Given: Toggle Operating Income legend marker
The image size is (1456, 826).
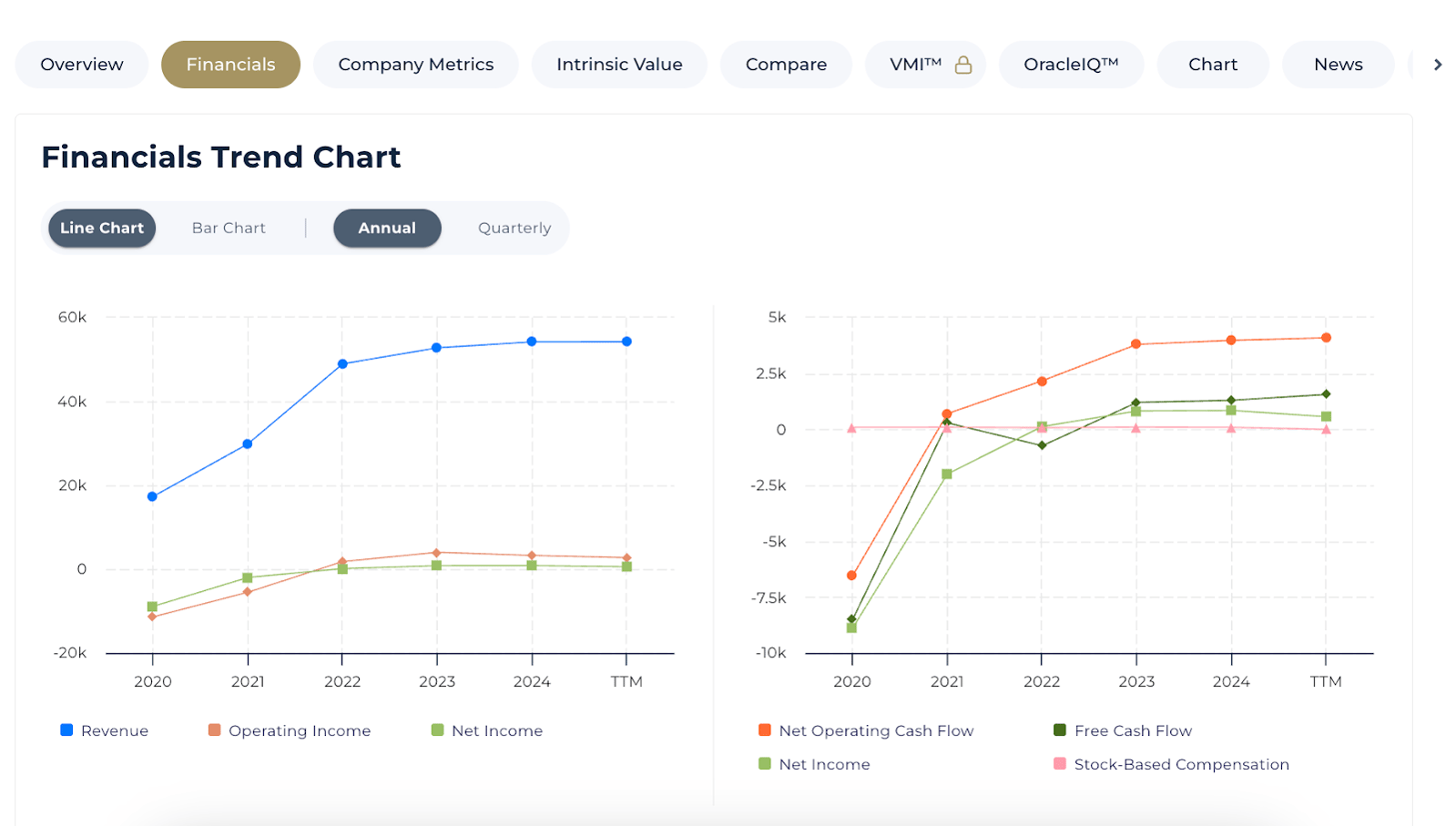Looking at the screenshot, I should (214, 730).
